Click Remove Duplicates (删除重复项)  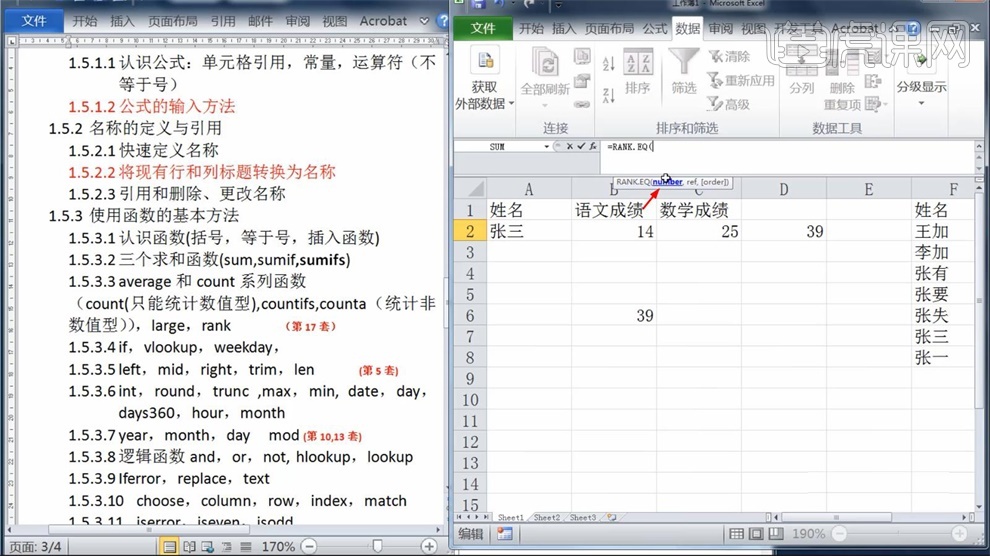point(842,80)
